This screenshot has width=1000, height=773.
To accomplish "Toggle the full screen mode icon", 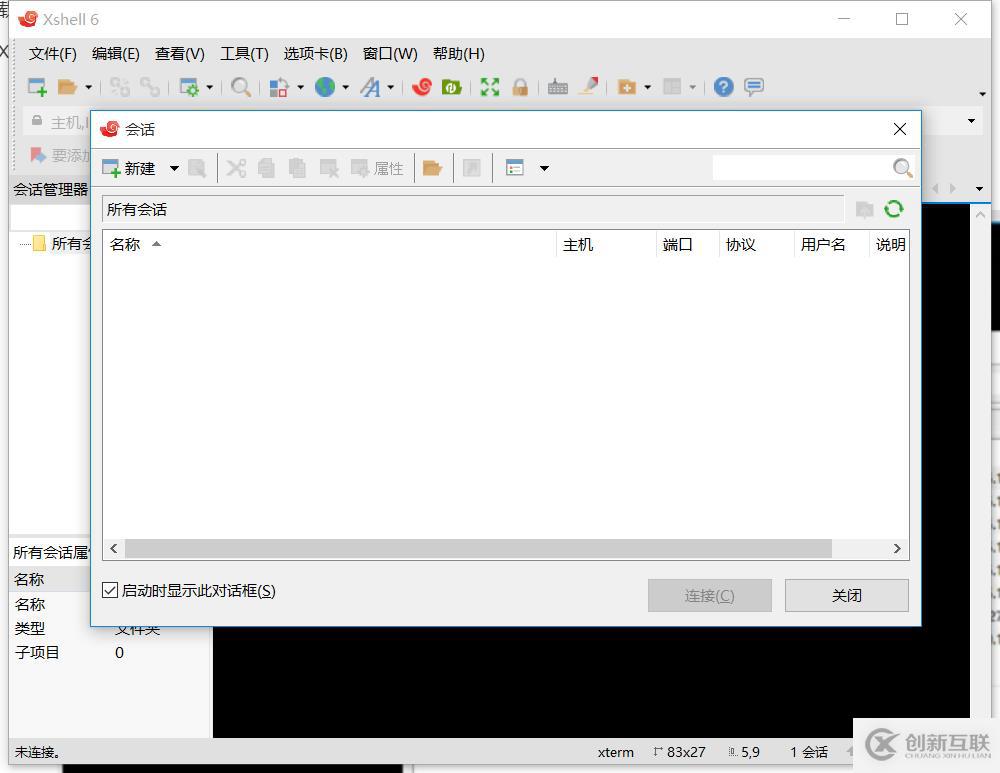I will click(489, 87).
